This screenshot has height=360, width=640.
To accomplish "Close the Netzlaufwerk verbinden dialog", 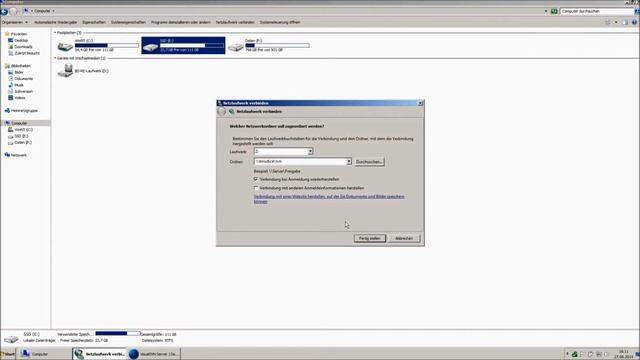I will 420,103.
